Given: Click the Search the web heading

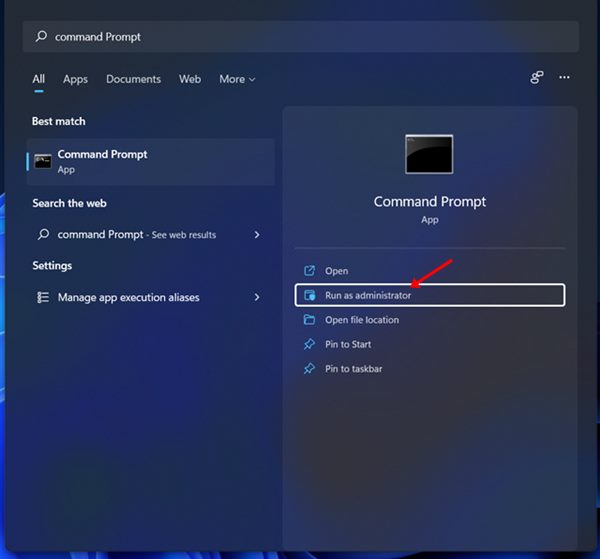Looking at the screenshot, I should [69, 203].
